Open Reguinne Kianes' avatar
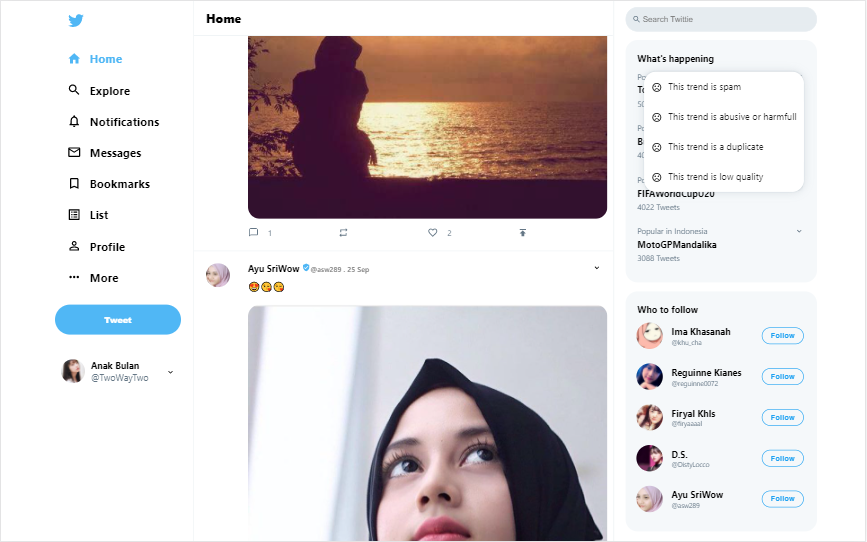Screen dimensions: 867x542 (x=650, y=377)
